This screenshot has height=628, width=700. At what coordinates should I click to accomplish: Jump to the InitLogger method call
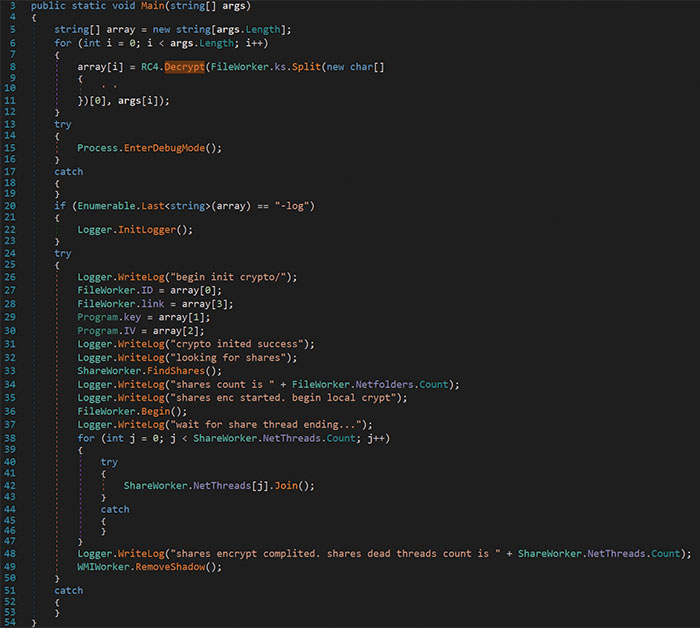(147, 230)
